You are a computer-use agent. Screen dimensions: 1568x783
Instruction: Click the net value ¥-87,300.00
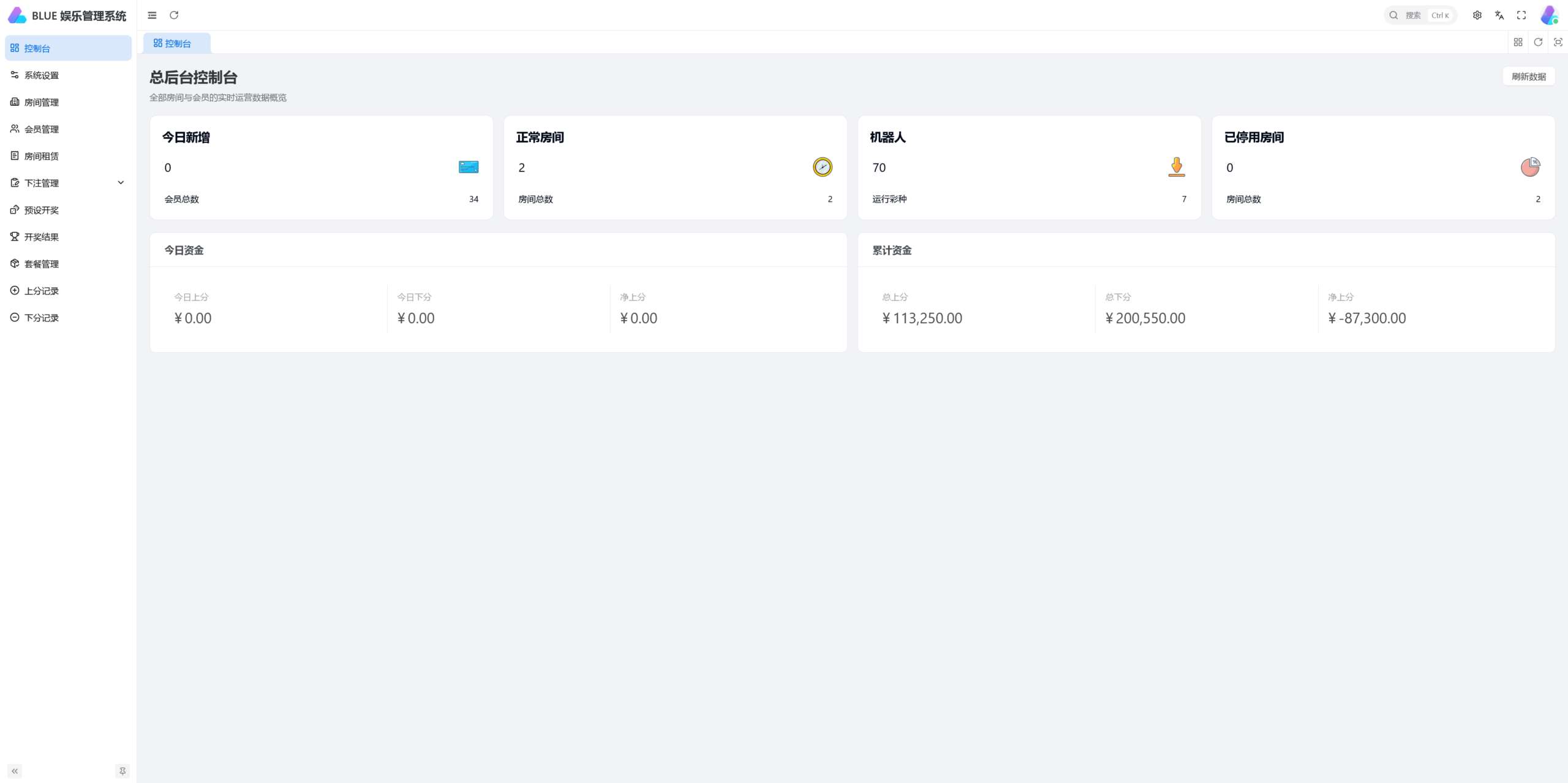[x=1366, y=318]
